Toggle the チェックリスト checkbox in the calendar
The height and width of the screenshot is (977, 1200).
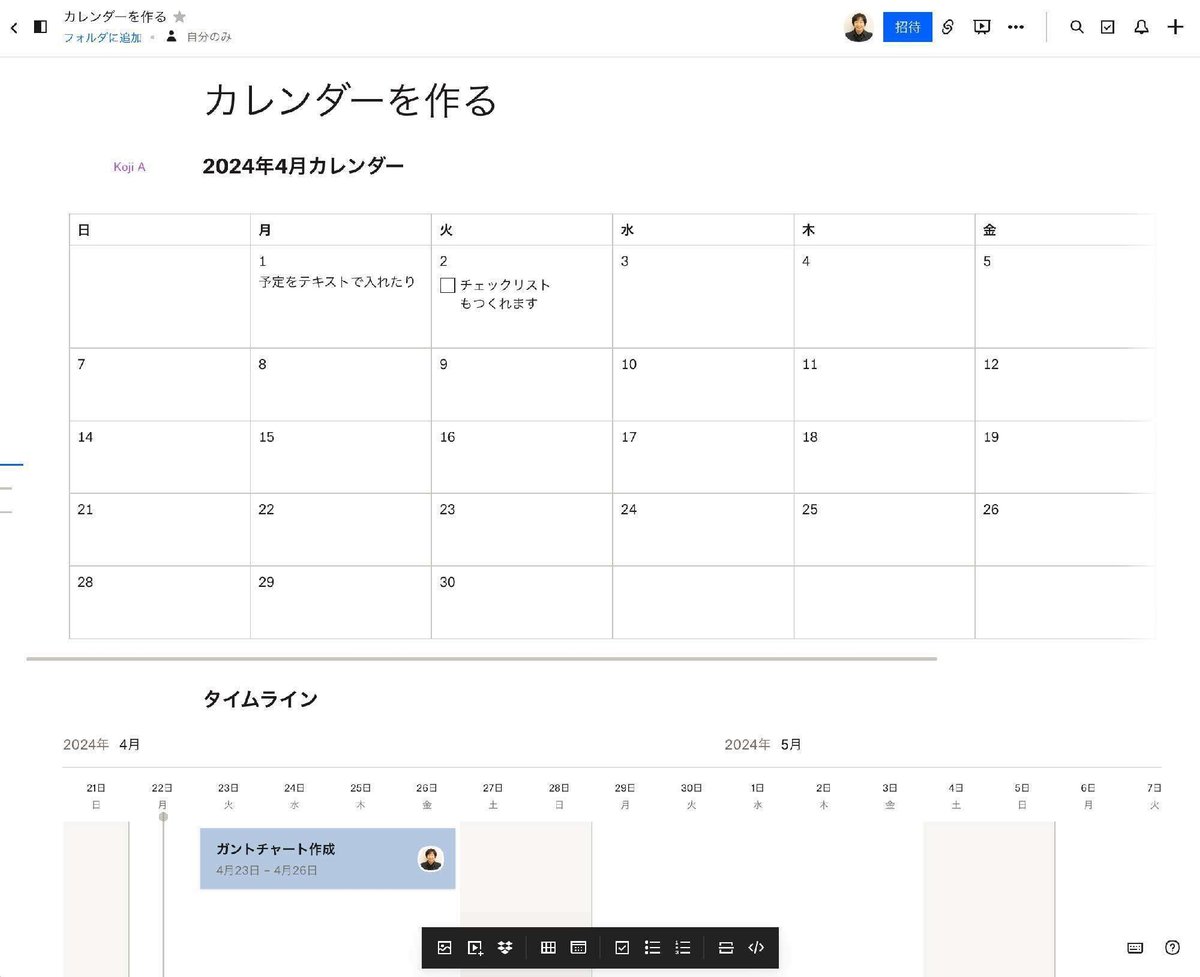point(448,285)
